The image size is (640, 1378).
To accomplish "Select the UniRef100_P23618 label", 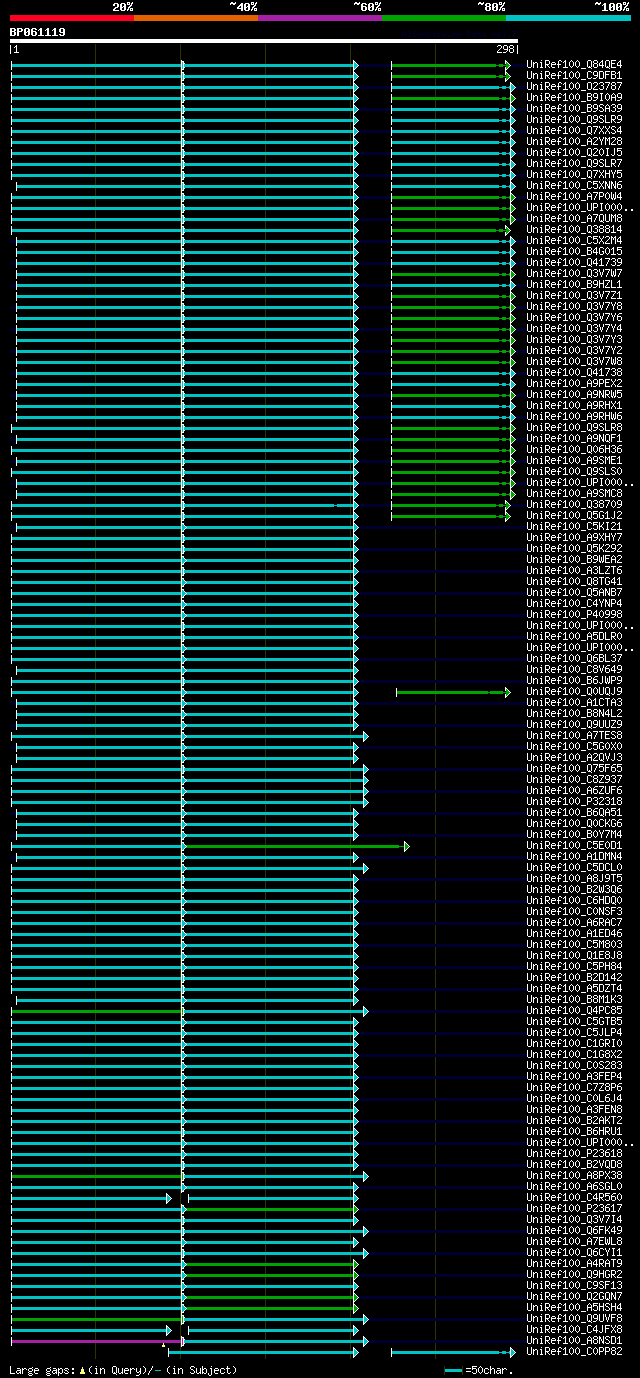I will click(x=574, y=1153).
